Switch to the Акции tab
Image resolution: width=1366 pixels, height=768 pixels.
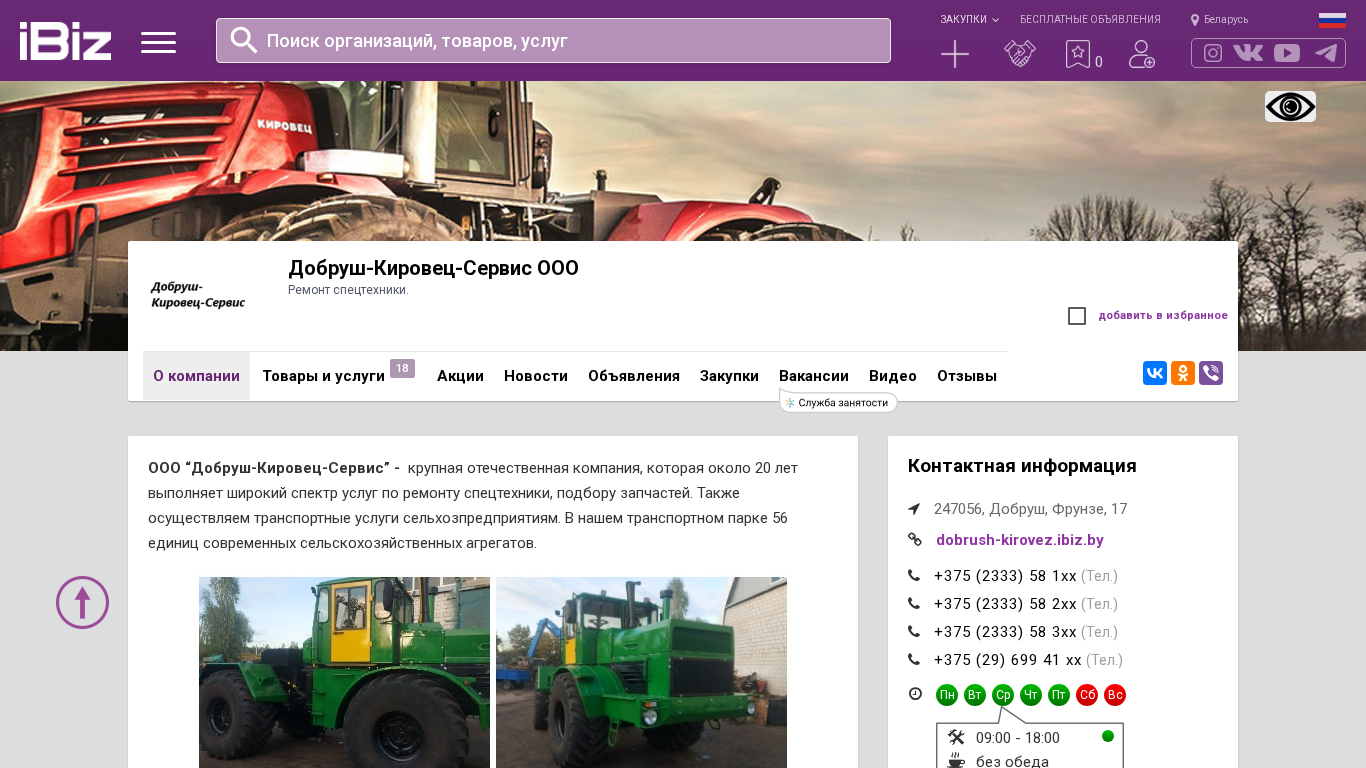[460, 376]
